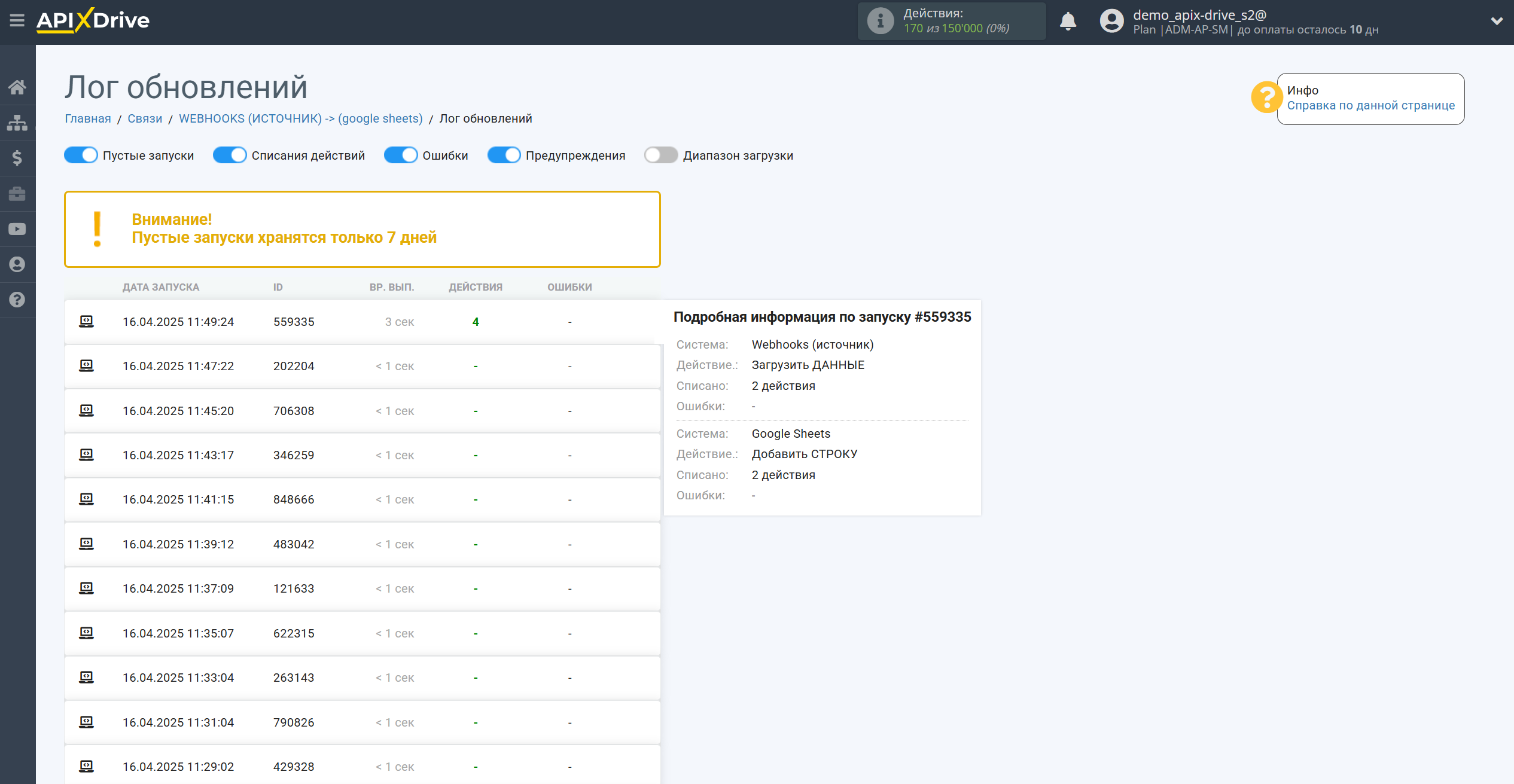Click the ID 121633 cell
Viewport: 1514px width, 784px height.
click(294, 588)
